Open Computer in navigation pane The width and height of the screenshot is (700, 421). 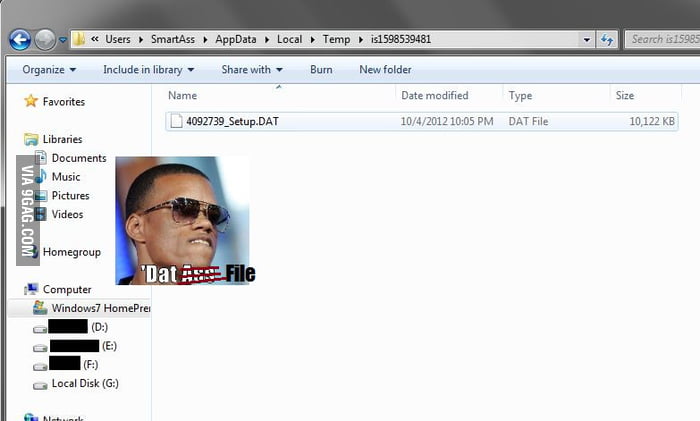67,290
